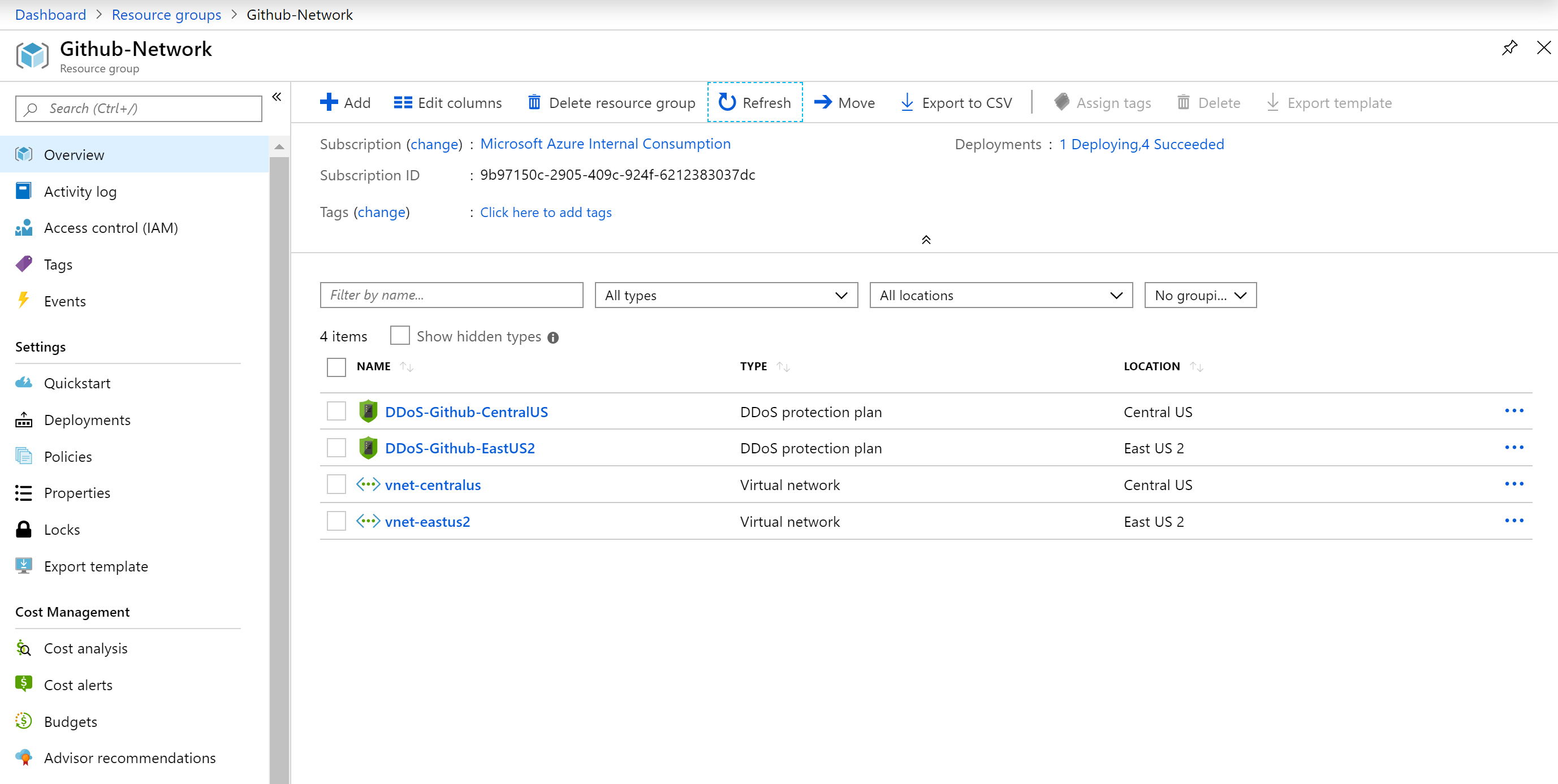Click the Github-Network resource group cube icon
This screenshot has width=1558, height=784.
(x=32, y=55)
